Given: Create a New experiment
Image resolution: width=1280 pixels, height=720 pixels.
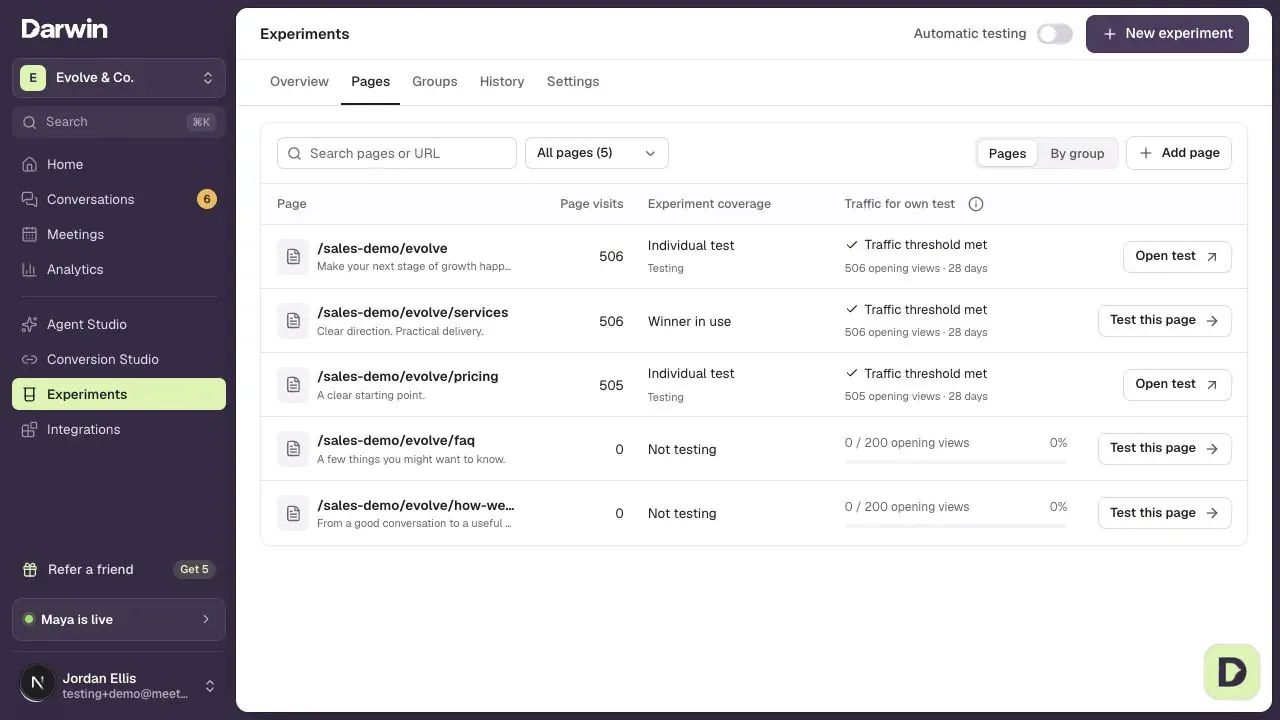Looking at the screenshot, I should click(x=1167, y=34).
